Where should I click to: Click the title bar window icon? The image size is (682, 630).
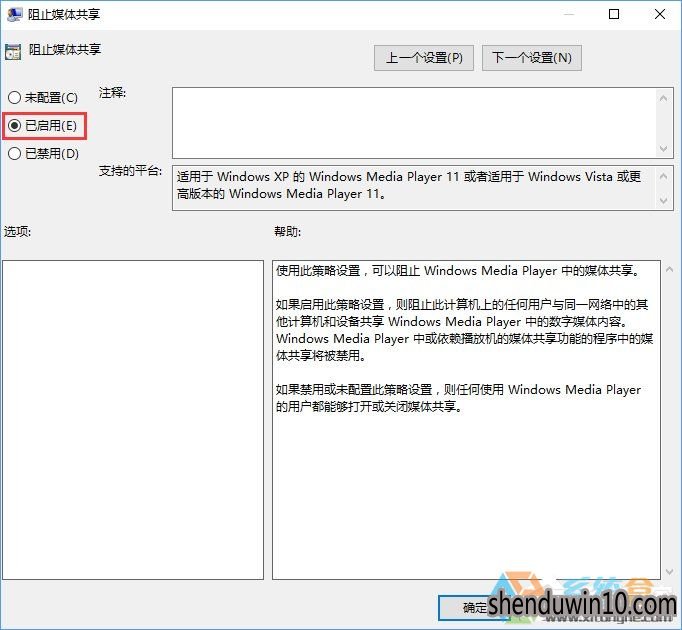click(x=14, y=14)
